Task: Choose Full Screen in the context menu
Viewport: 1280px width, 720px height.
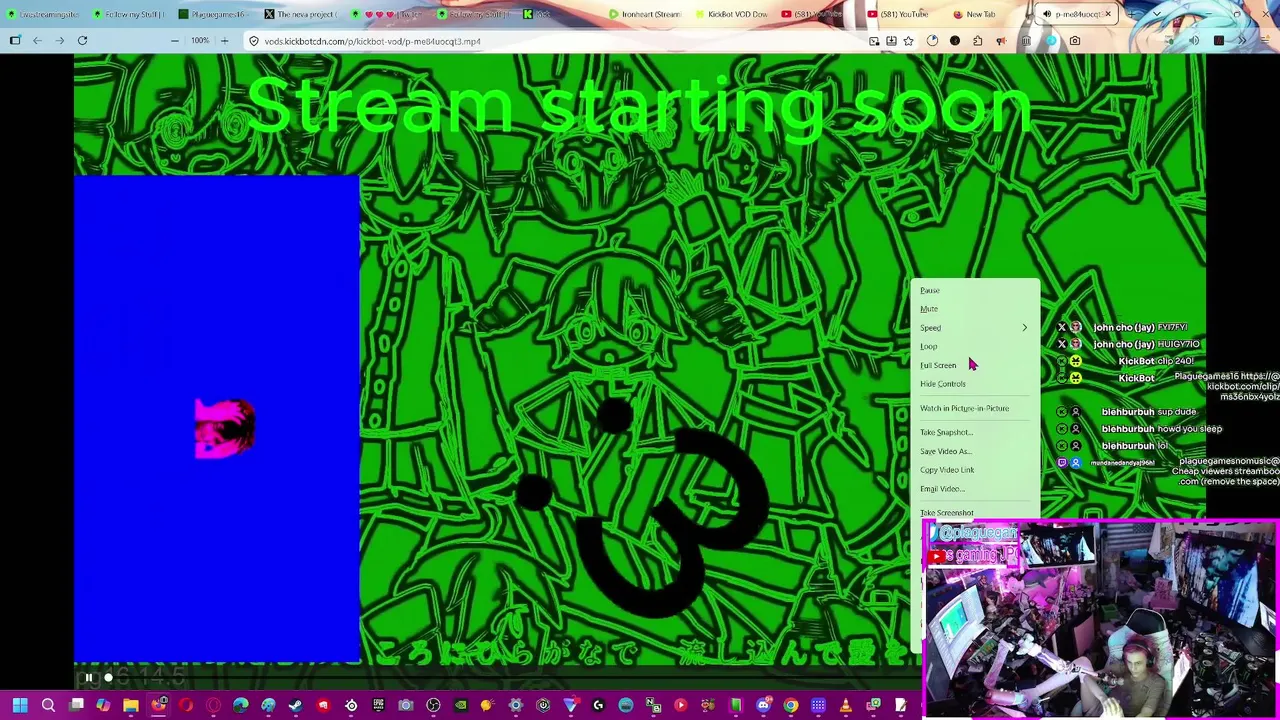Action: (938, 366)
